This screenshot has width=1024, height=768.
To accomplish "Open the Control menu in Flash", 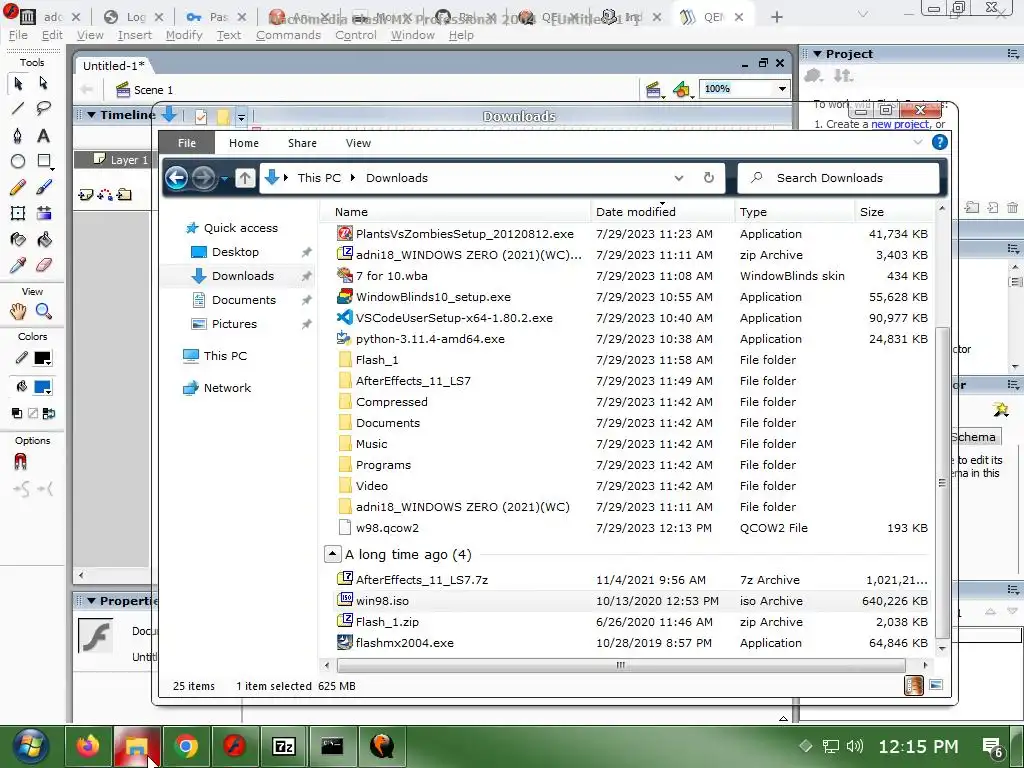I will tap(356, 35).
